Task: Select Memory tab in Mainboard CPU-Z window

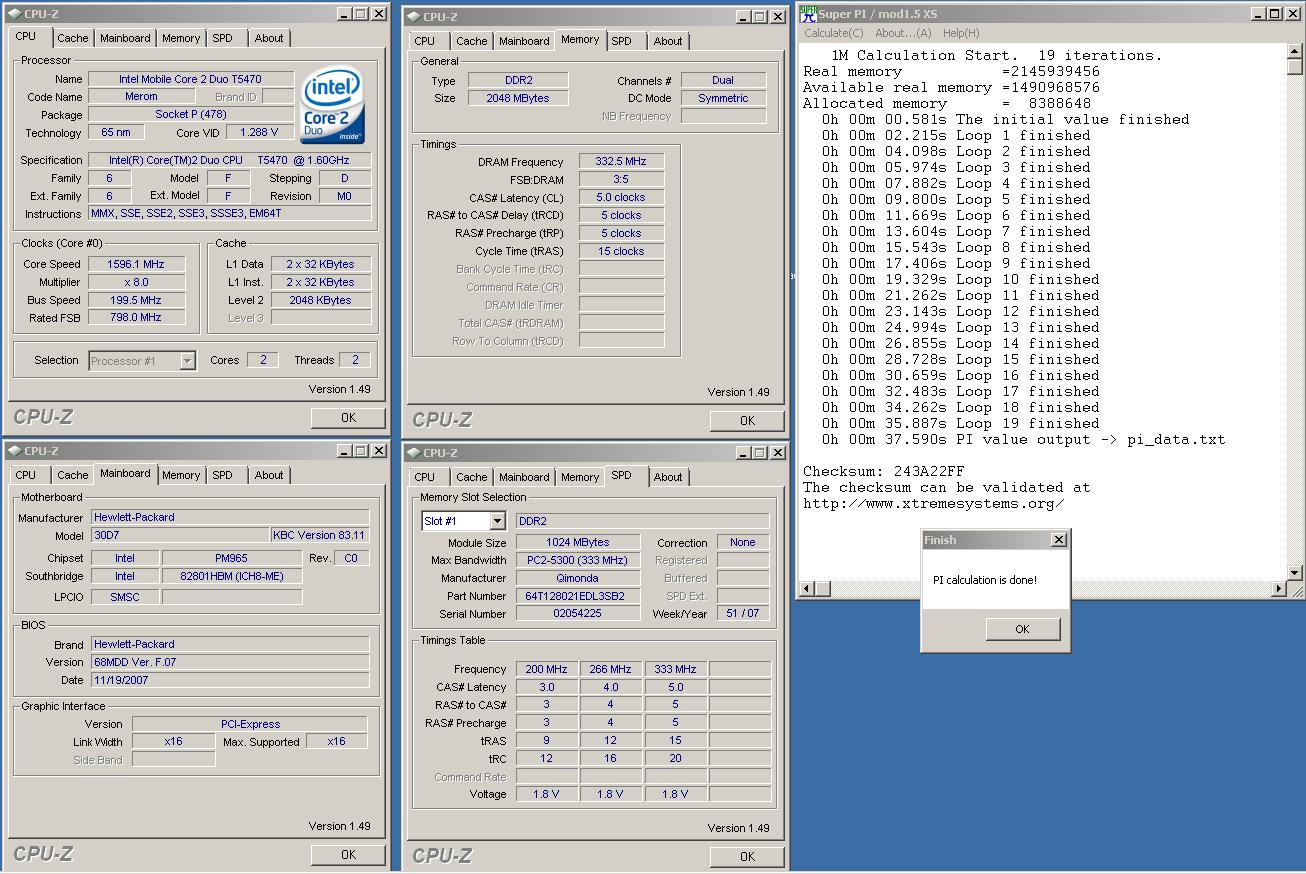Action: 181,475
